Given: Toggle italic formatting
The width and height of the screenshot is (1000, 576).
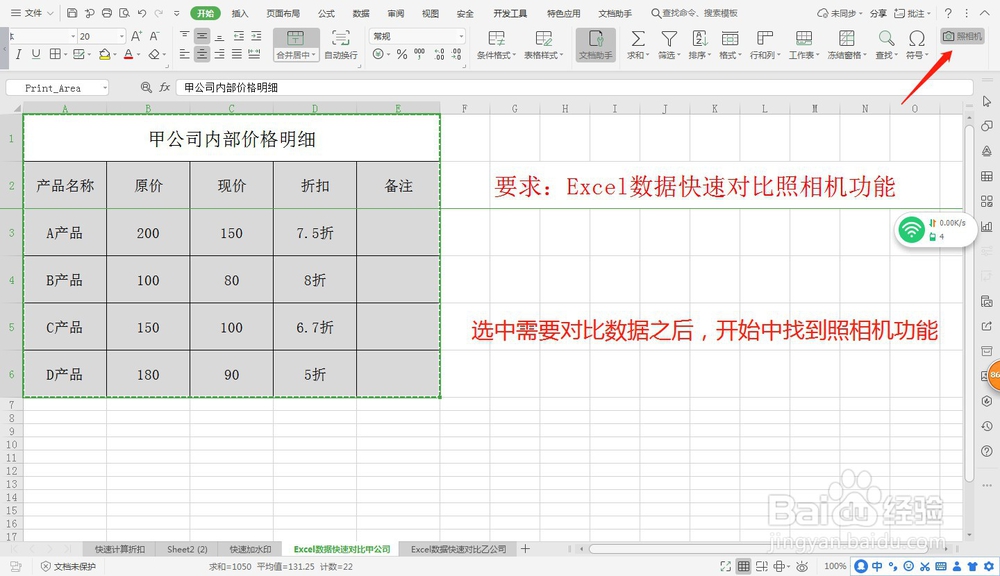Looking at the screenshot, I should click(x=18, y=54).
